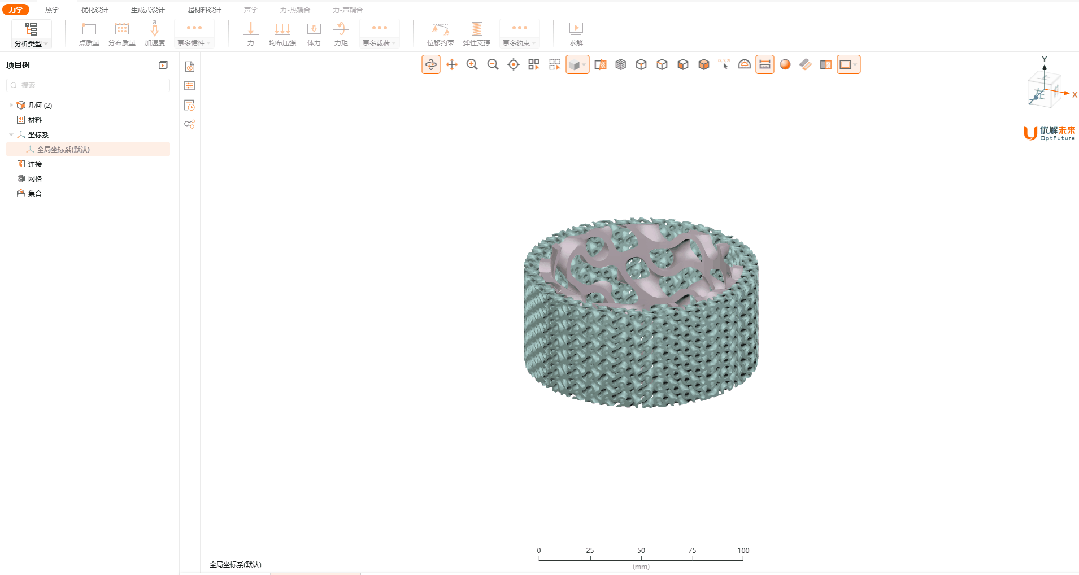This screenshot has width=1079, height=575.
Task: Click the project tree search field
Action: pyautogui.click(x=88, y=85)
